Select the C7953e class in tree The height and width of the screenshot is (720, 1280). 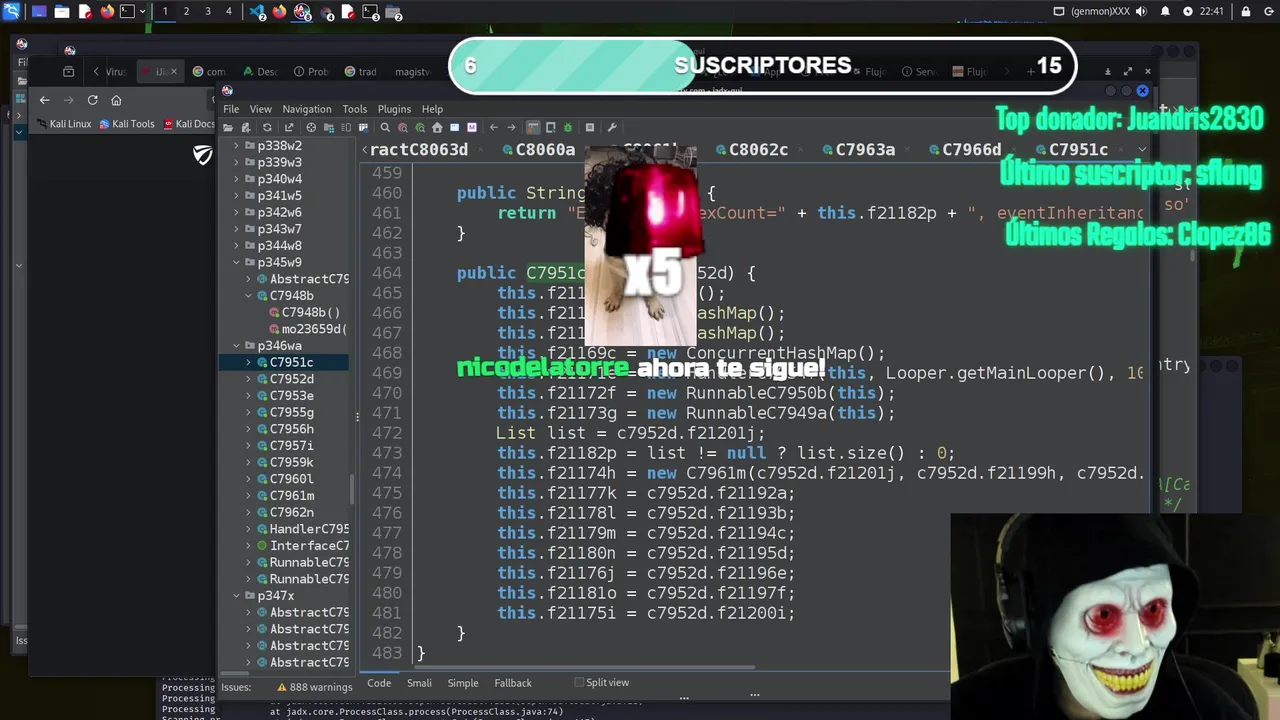coord(291,396)
